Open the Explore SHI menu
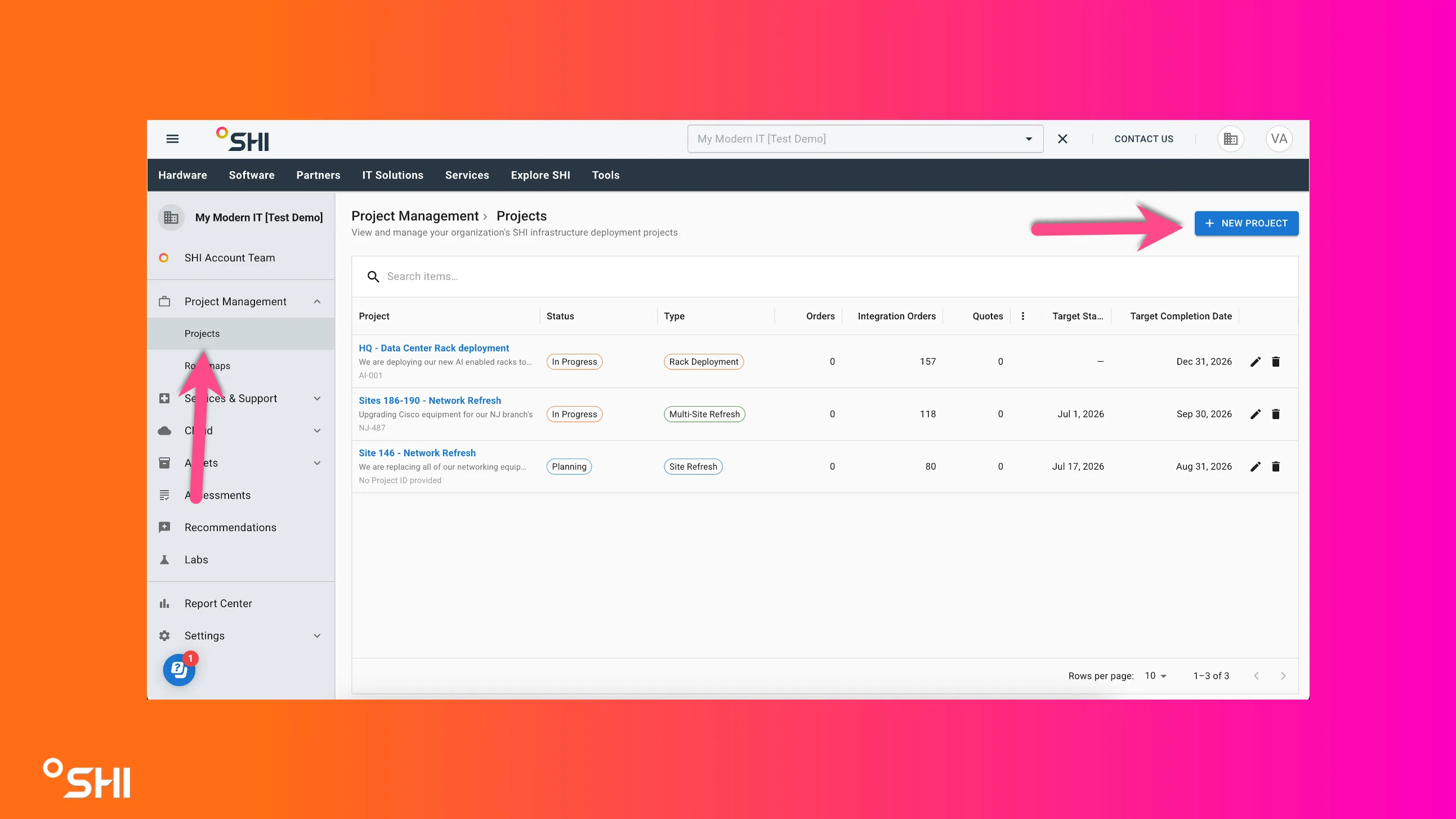The image size is (1456, 819). click(x=541, y=175)
